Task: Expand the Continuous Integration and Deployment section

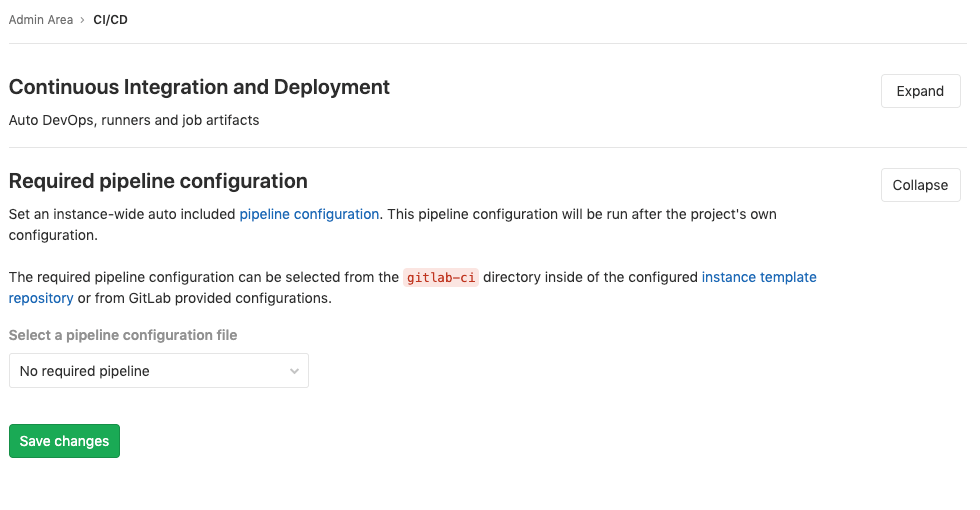Action: pos(919,91)
